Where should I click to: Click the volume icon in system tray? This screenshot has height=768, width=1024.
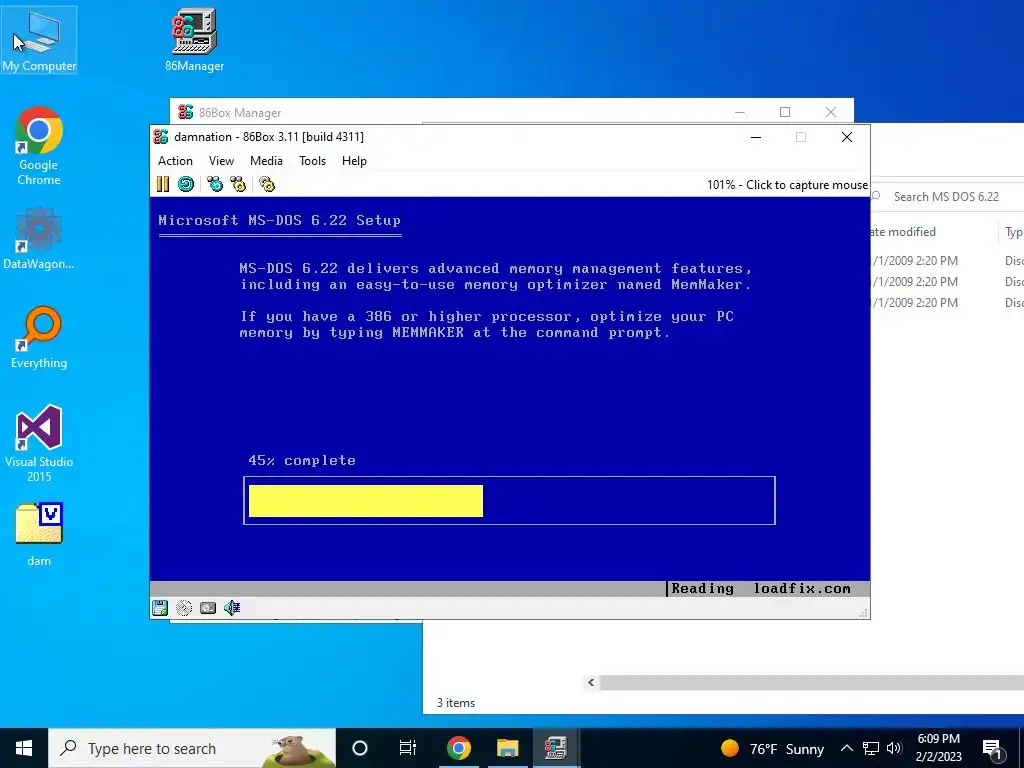894,748
